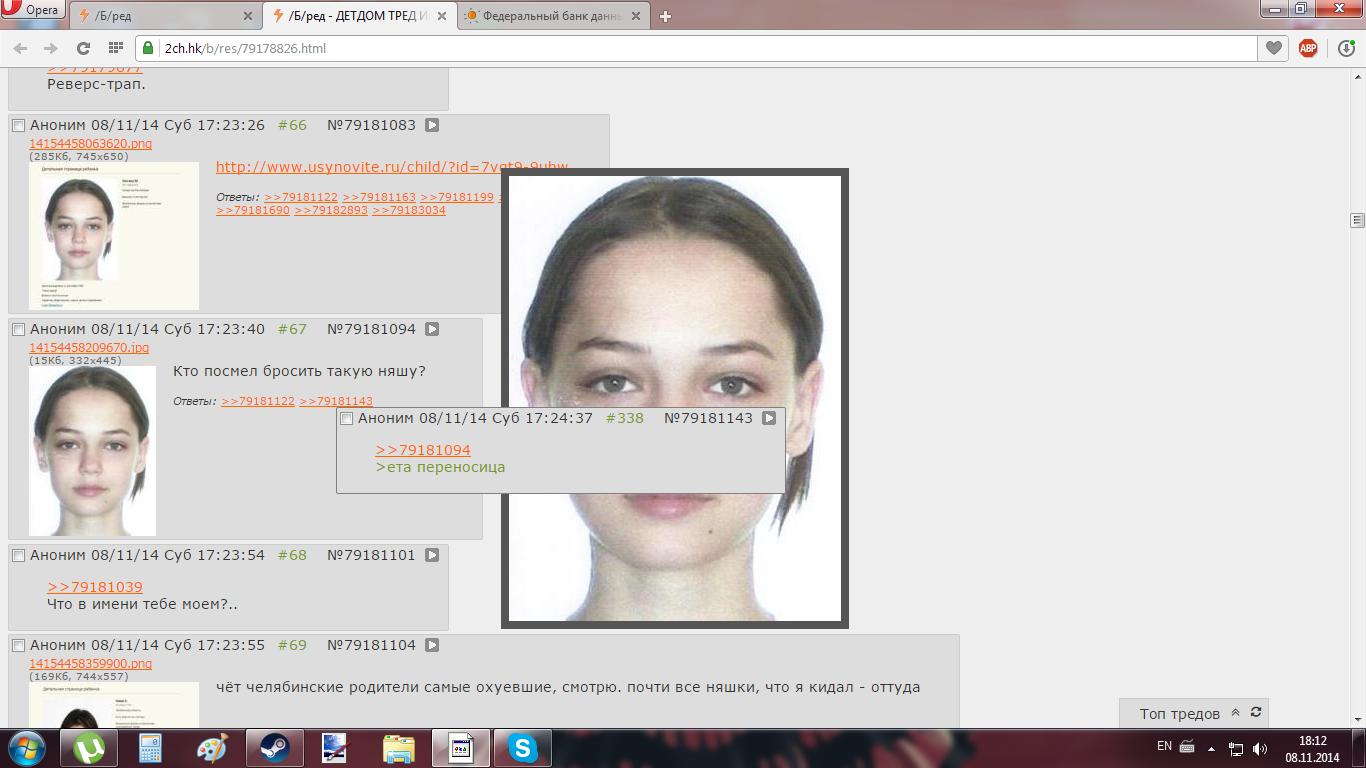Viewport: 1366px width, 768px height.
Task: Open the downloads icon in the toolbar
Action: [x=1346, y=48]
